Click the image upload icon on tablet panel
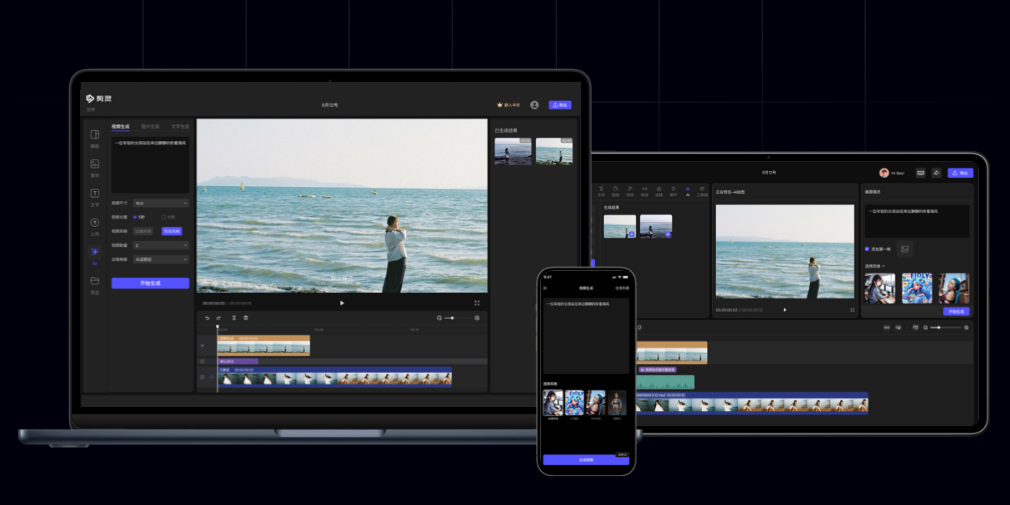 pyautogui.click(x=904, y=248)
